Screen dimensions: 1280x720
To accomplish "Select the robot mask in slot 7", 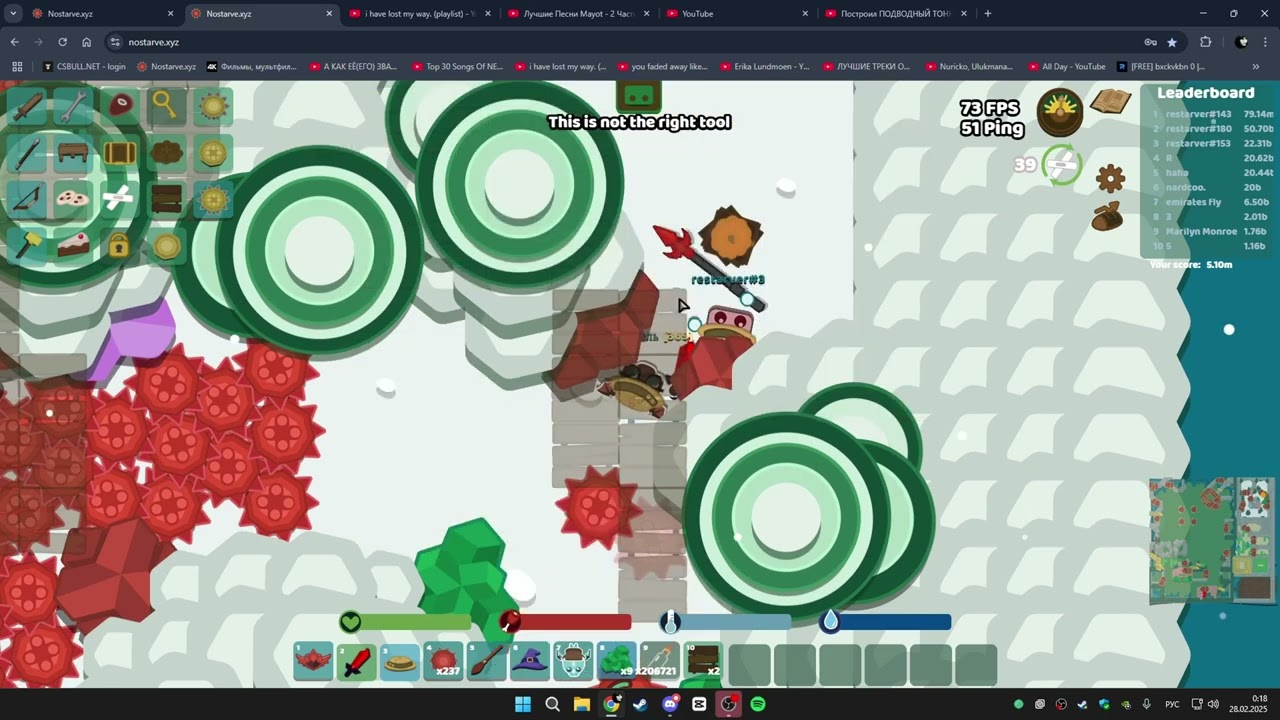I will (x=573, y=662).
